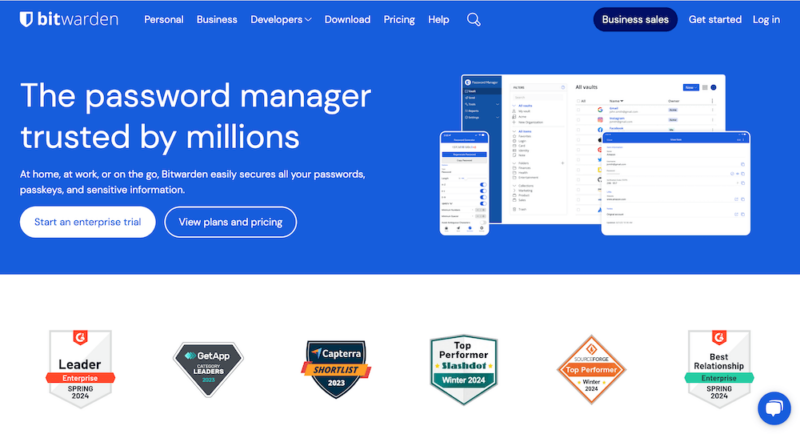Click the Slashdot Top Performer Winter 2024 badge

pos(463,369)
